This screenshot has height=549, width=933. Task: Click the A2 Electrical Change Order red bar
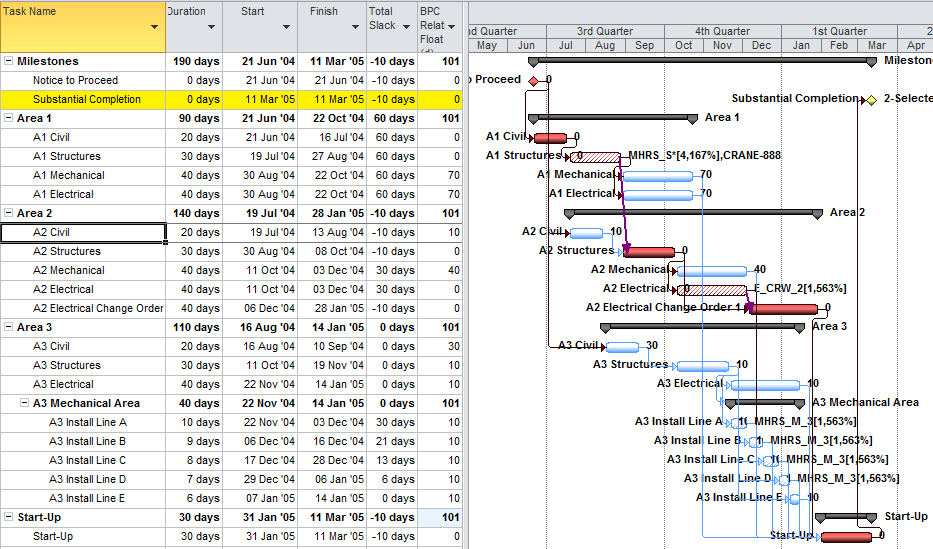(783, 309)
